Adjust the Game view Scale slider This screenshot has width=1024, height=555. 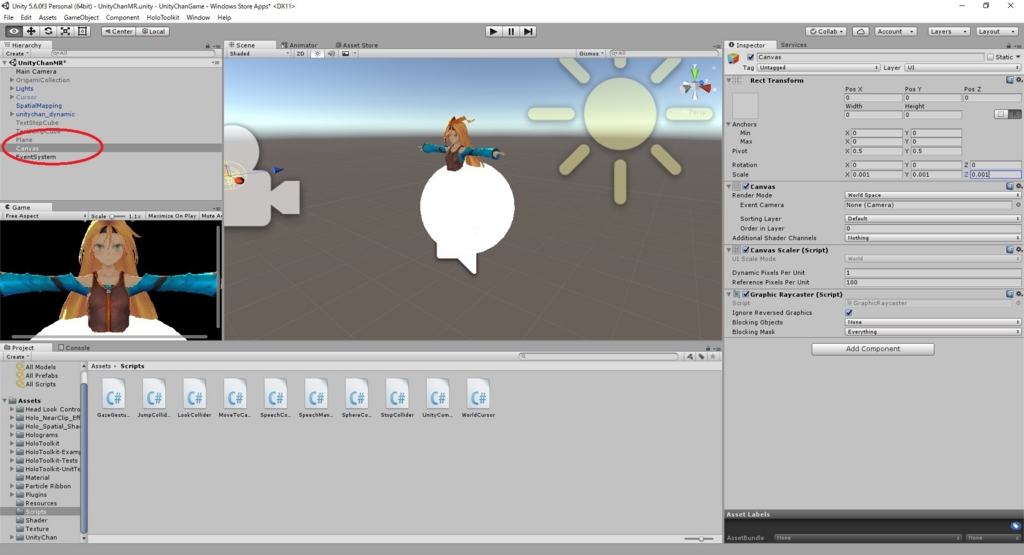[118, 216]
